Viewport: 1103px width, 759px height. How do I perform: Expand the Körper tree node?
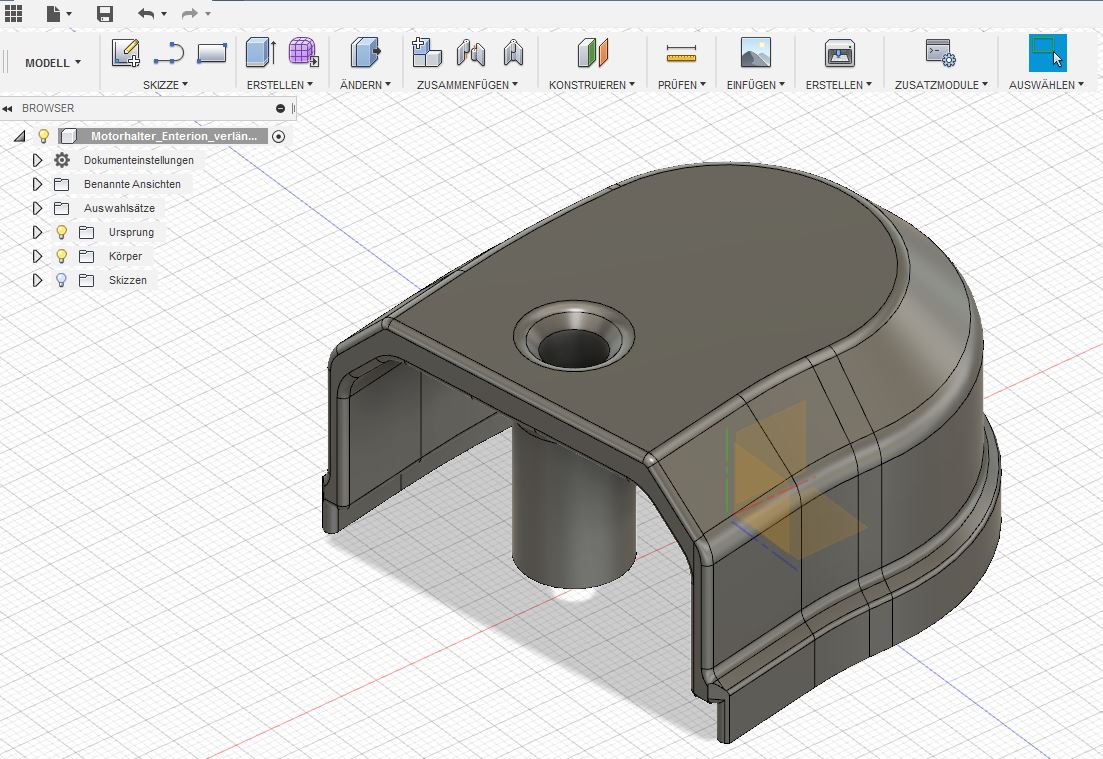click(x=38, y=256)
